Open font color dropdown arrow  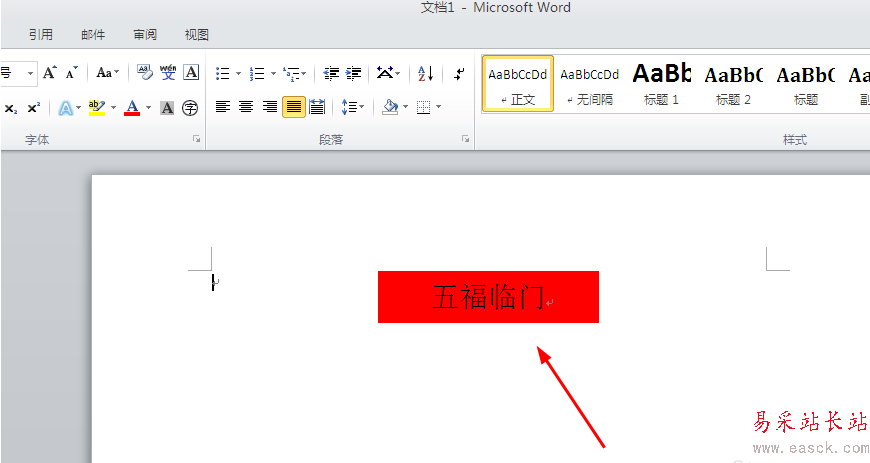point(148,108)
